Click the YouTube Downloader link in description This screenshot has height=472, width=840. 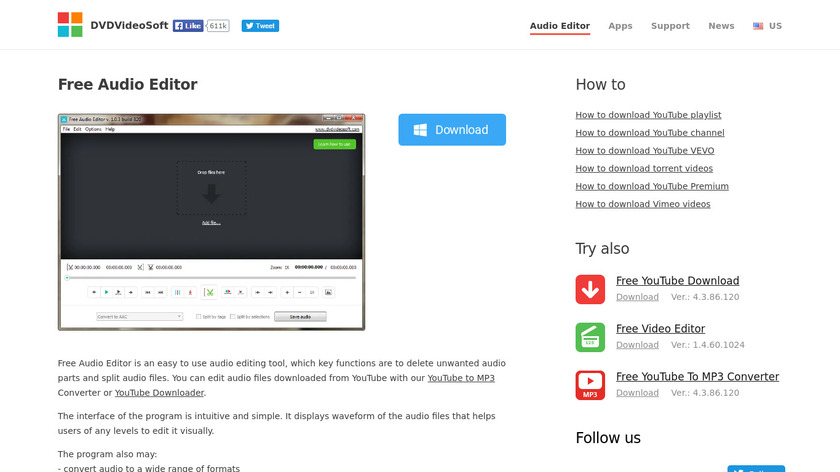[159, 393]
